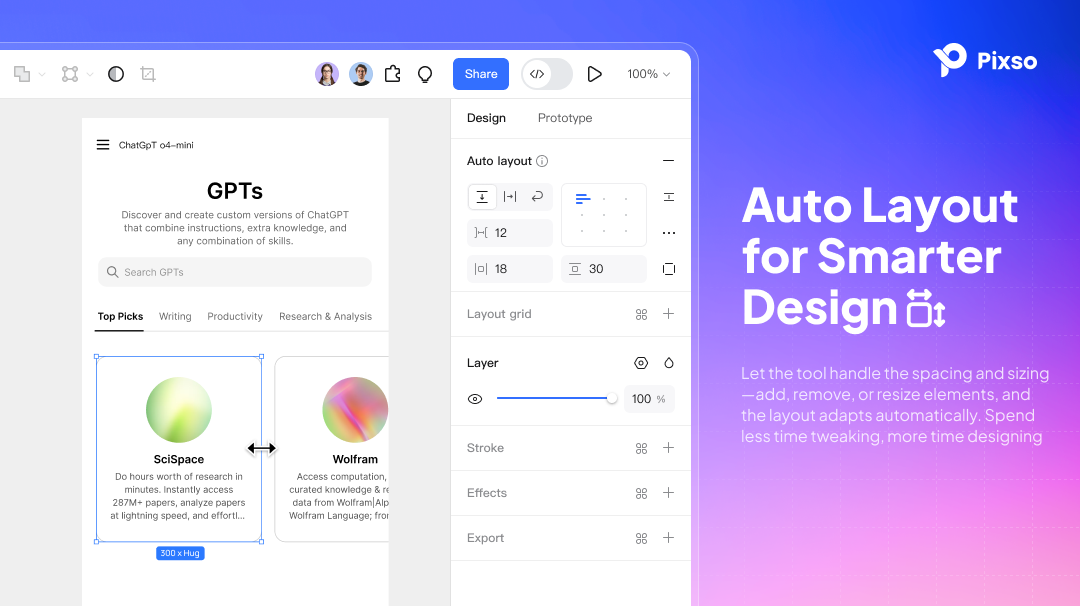Select the boolean operations tool icon
The height and width of the screenshot is (606, 1080).
point(22,74)
